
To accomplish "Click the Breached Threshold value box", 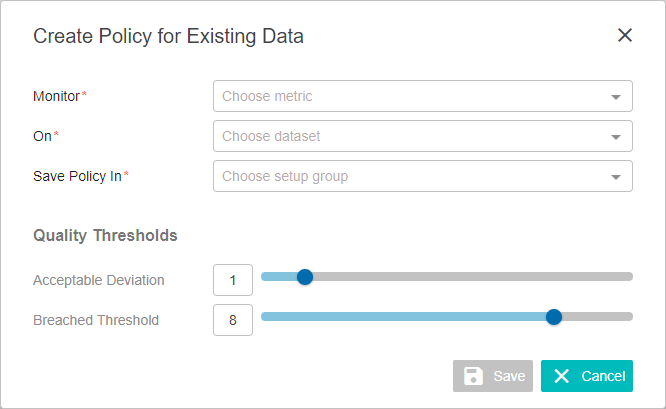I will coord(233,320).
